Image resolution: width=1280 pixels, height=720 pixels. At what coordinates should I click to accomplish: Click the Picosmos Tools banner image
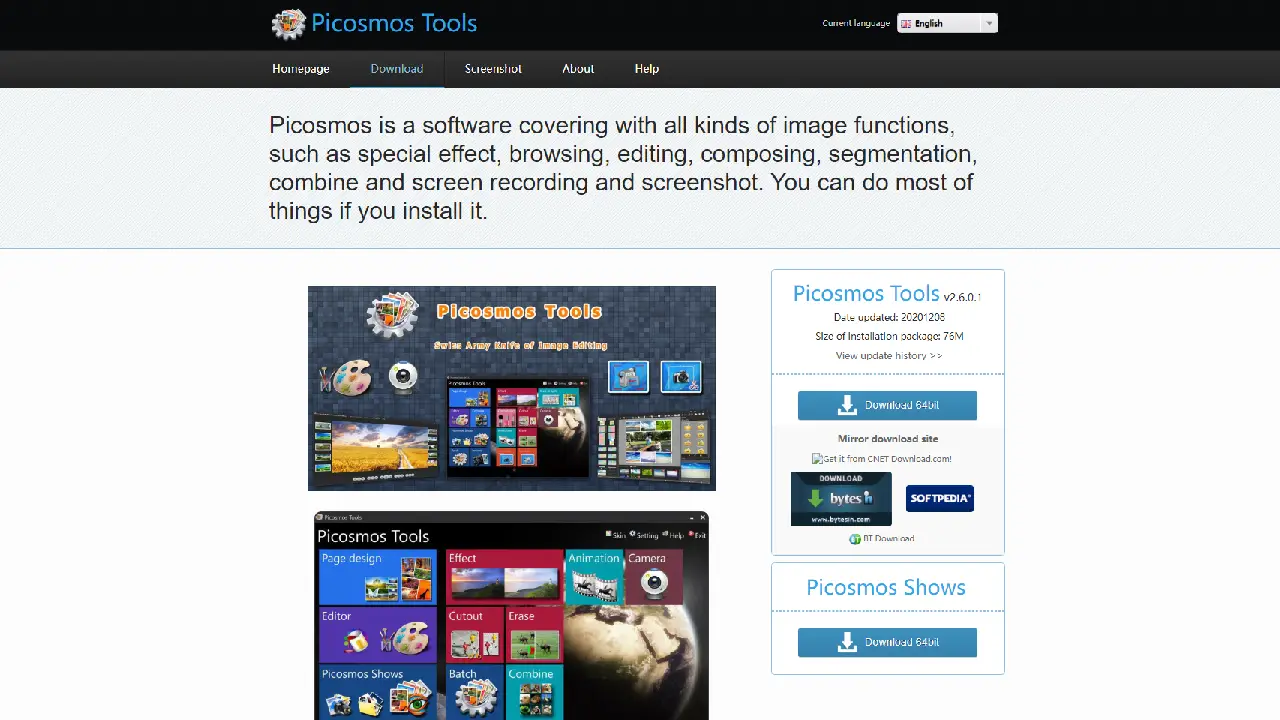[511, 388]
